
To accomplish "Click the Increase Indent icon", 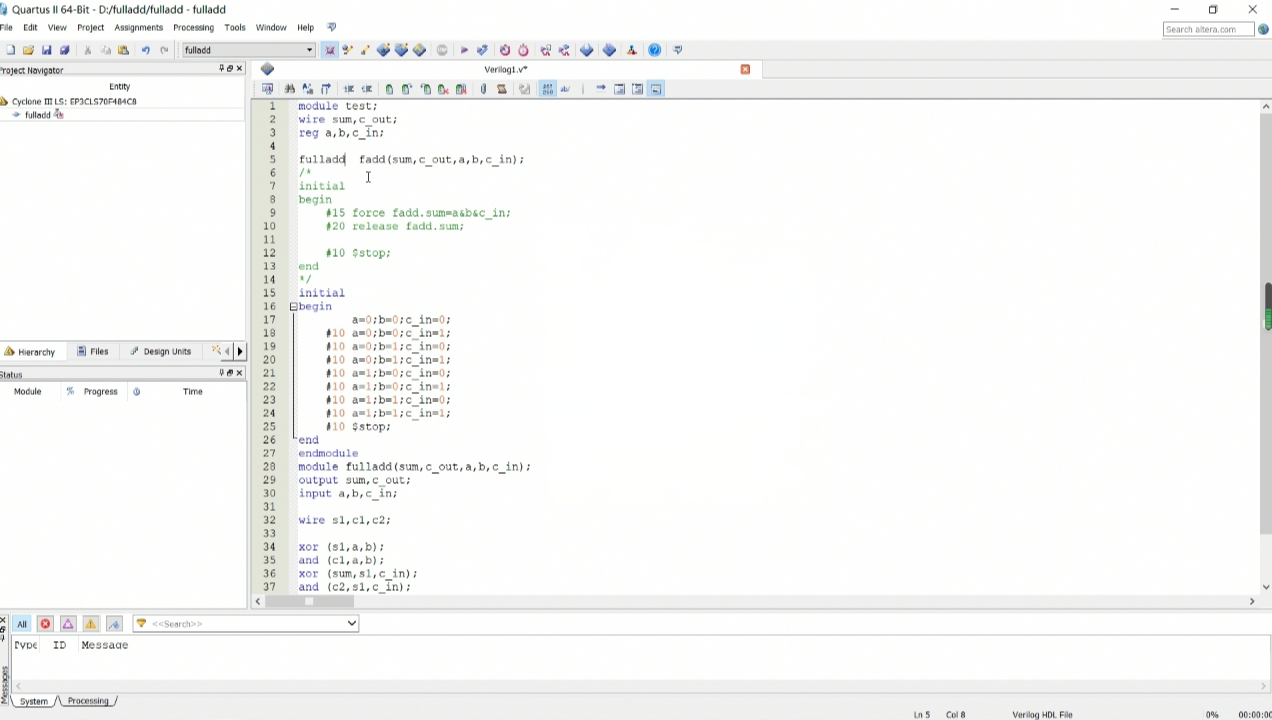I will tap(348, 89).
